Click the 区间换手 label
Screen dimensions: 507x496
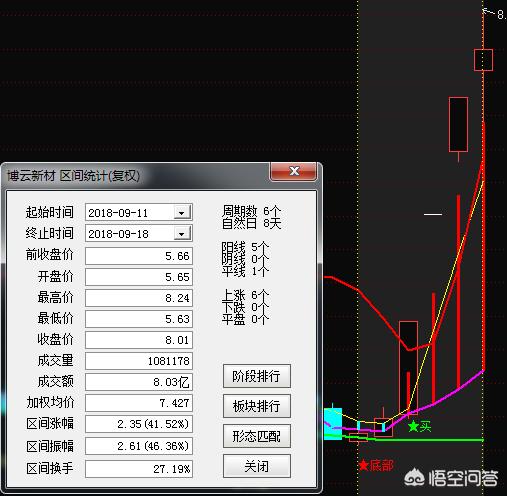pyautogui.click(x=50, y=469)
